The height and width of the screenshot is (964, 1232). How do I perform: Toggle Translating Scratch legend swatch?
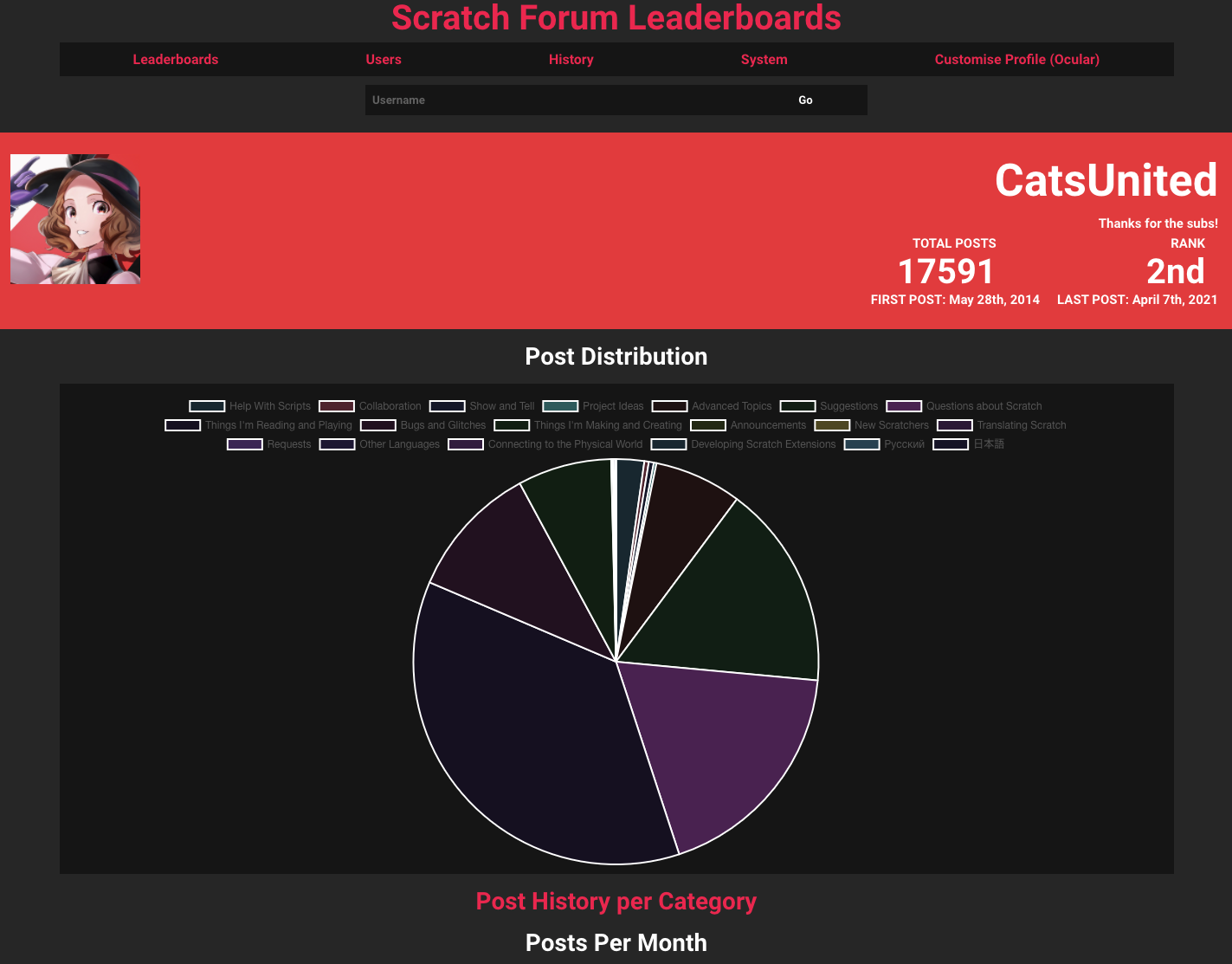tap(955, 425)
